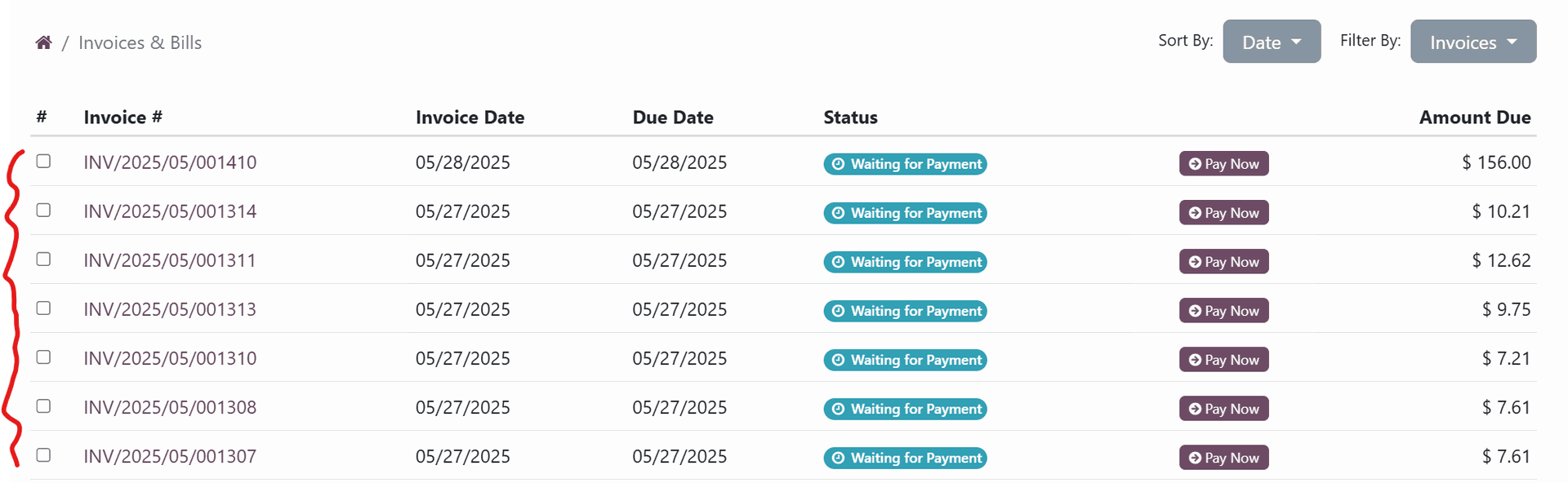Click the Waiting for Payment badge of INV/2025/05/001410
The width and height of the screenshot is (1568, 483).
905,164
